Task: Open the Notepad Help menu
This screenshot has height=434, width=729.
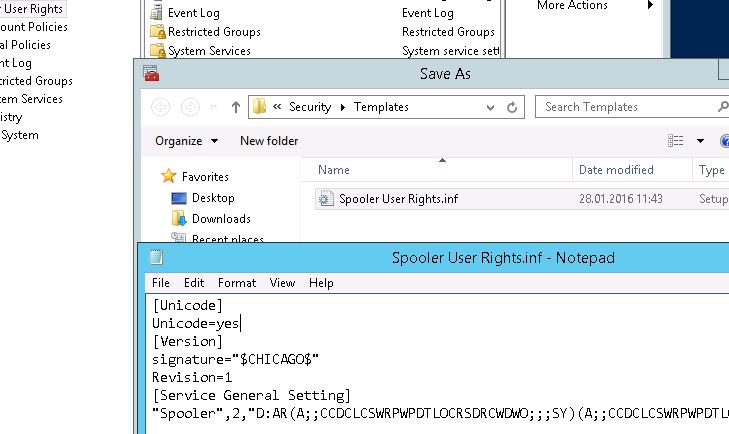Action: (321, 283)
